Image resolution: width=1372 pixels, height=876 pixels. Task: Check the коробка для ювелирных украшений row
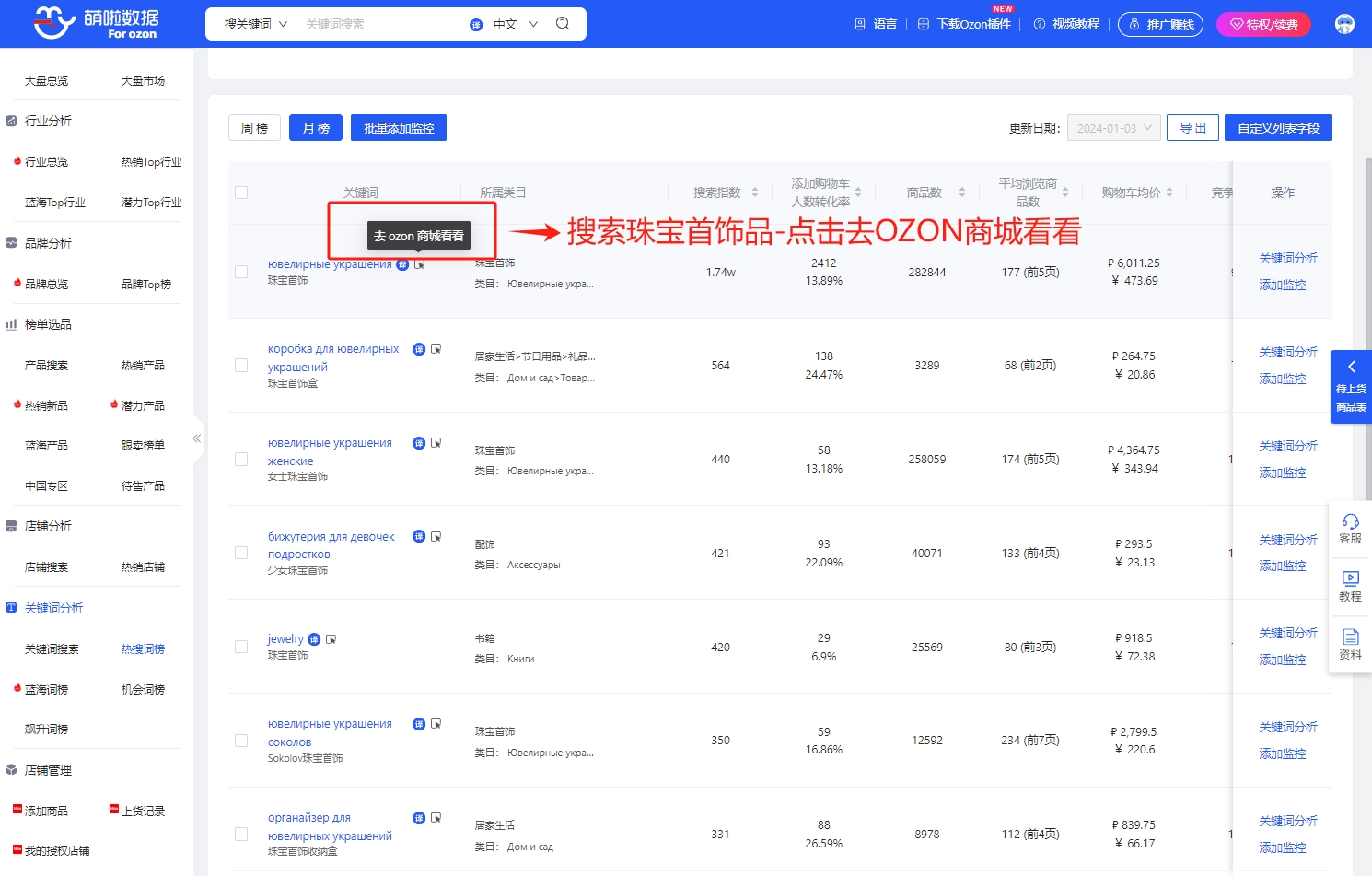(x=241, y=366)
